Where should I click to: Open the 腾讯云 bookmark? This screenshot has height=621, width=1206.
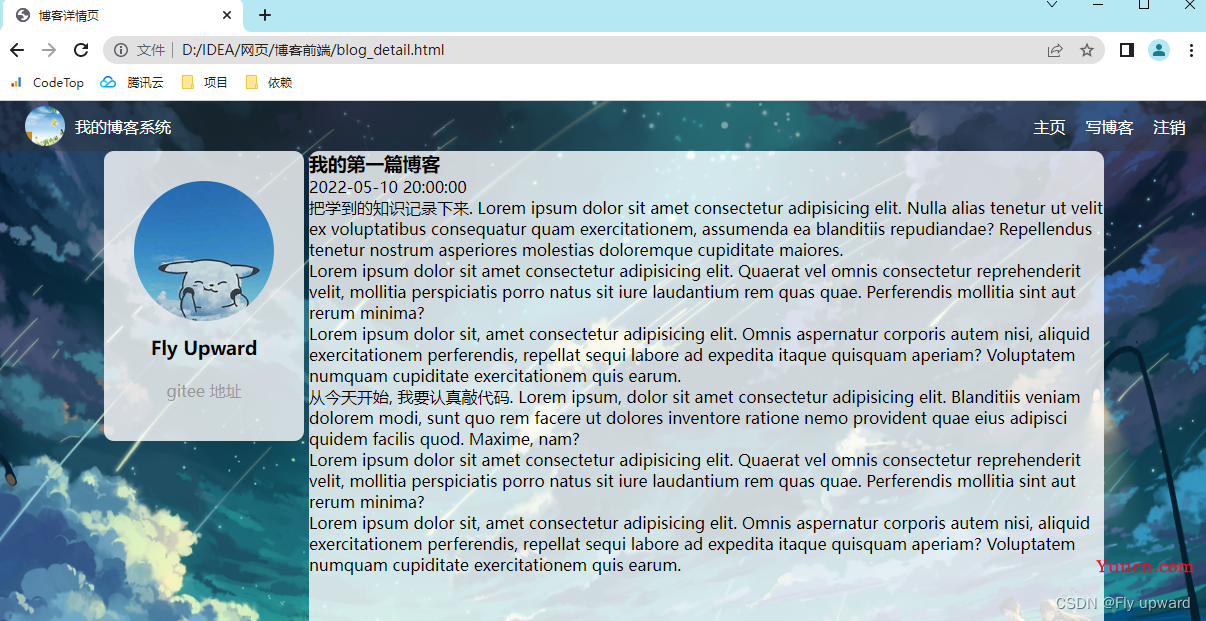132,83
